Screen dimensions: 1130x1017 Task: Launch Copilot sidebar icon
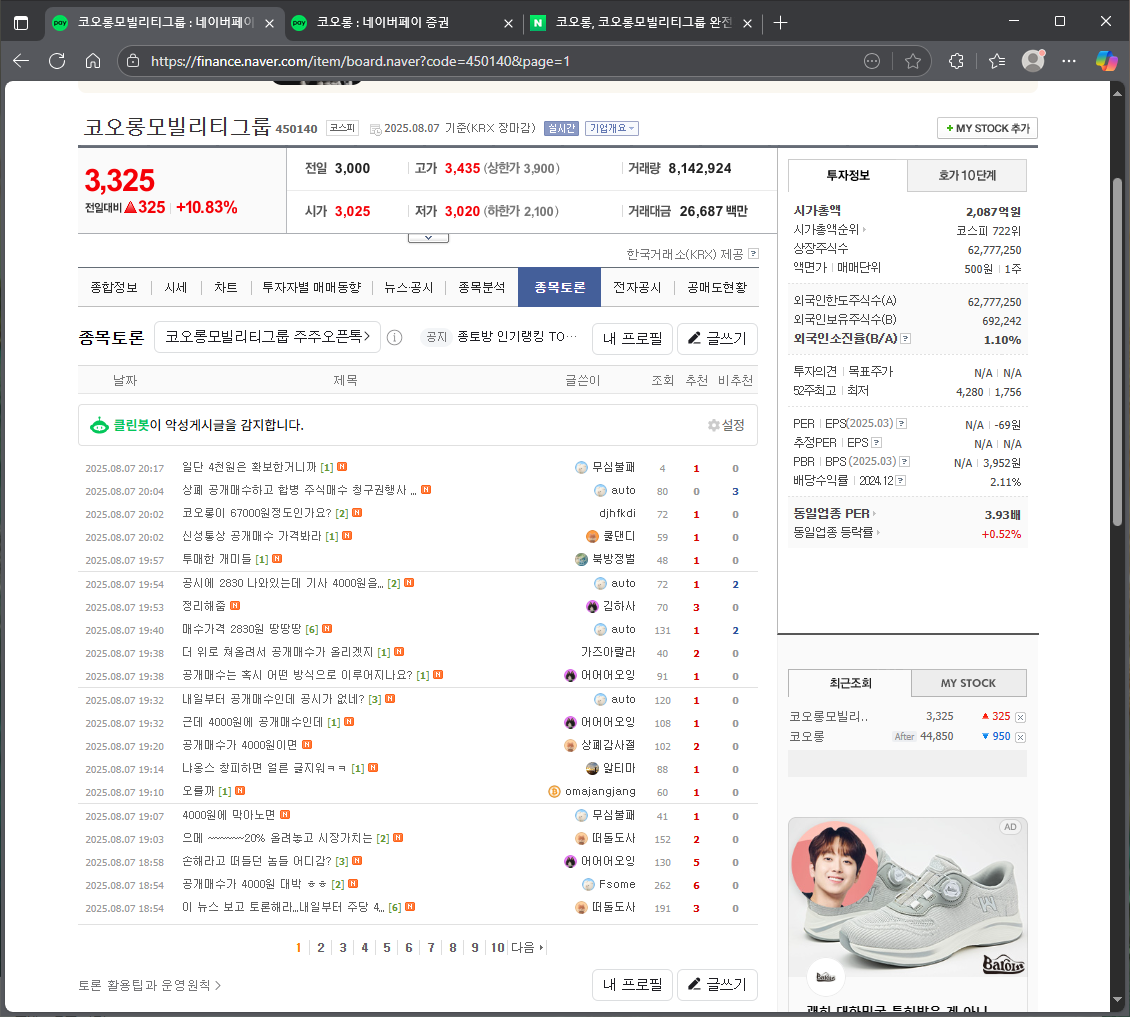[x=1106, y=61]
